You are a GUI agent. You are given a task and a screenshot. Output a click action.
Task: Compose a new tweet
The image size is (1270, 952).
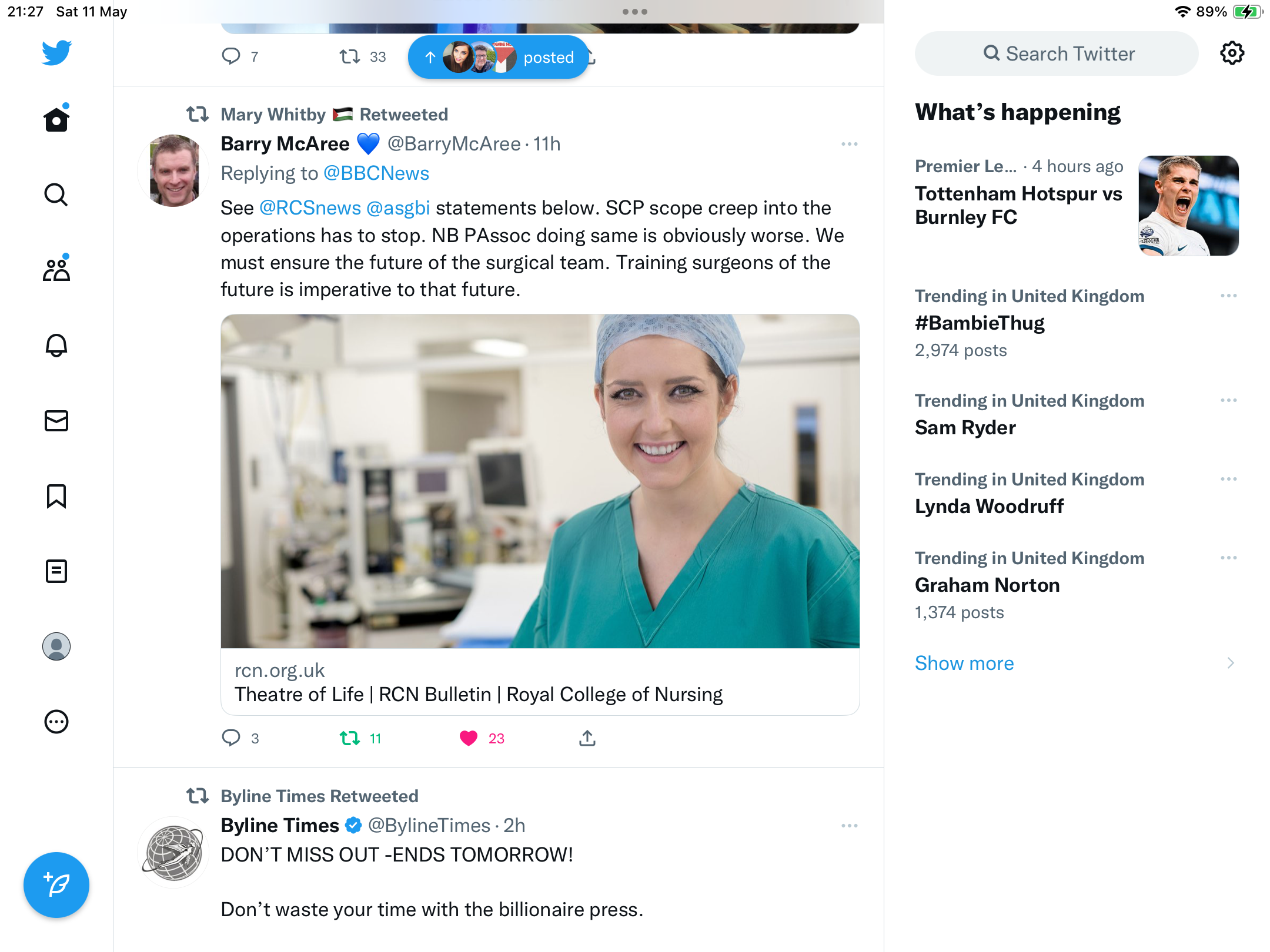(x=56, y=885)
